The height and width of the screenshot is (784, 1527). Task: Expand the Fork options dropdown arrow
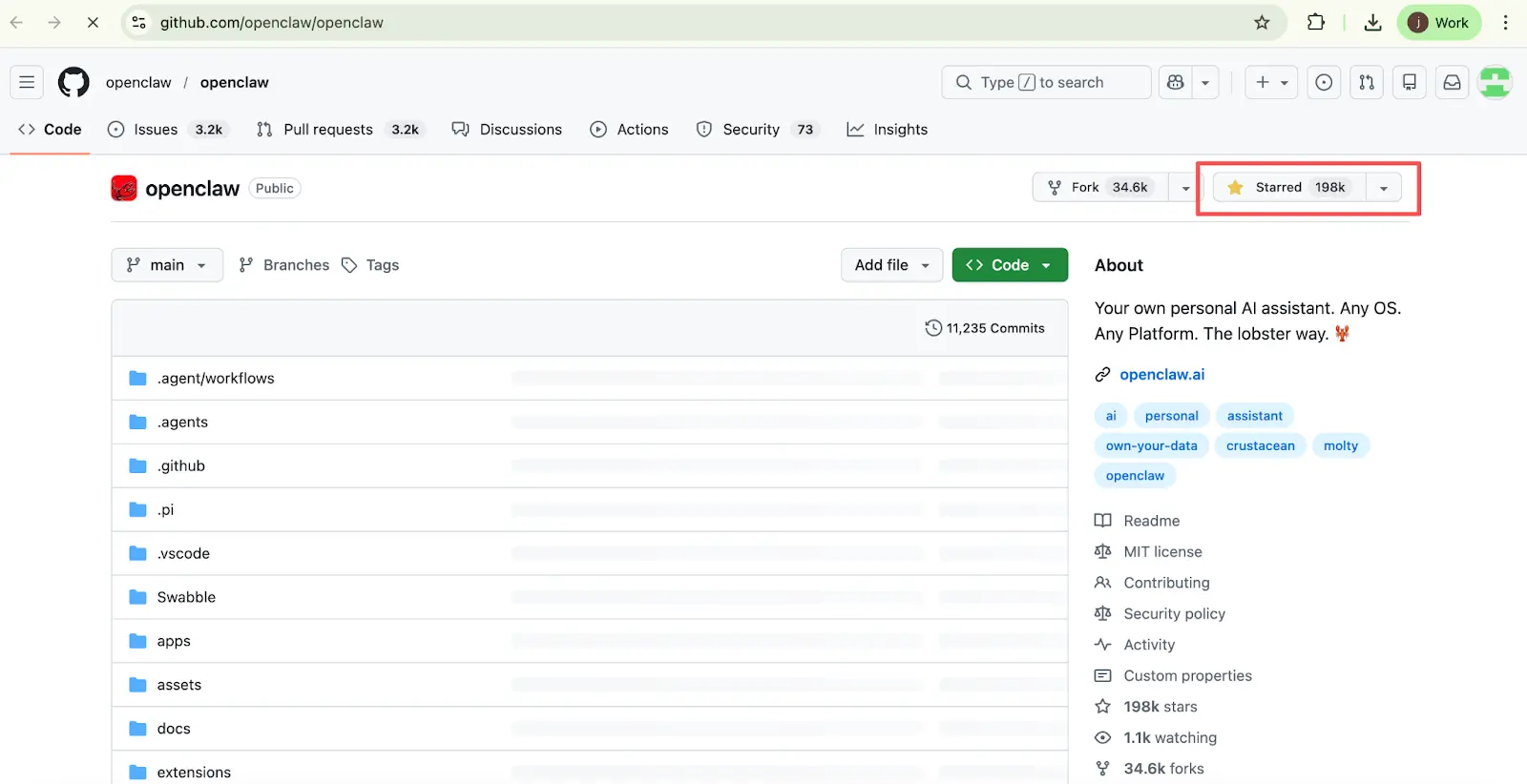coord(1185,188)
